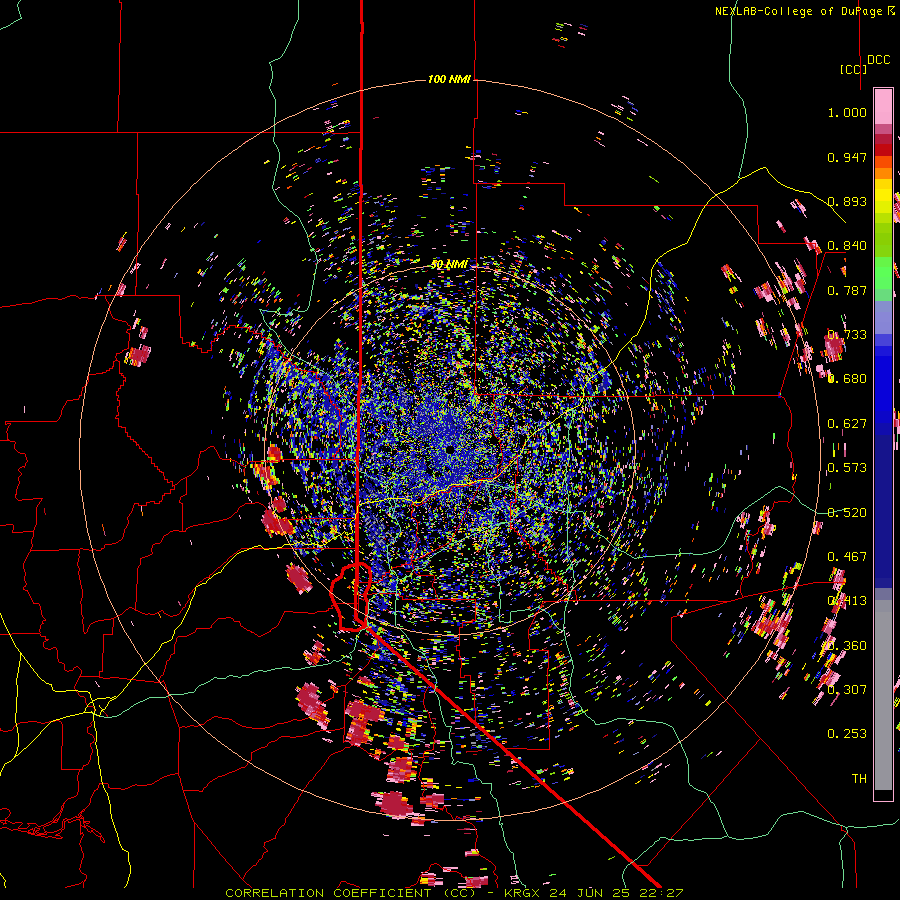900x900 pixels.
Task: Click the 0.840 color scale value
Action: point(847,246)
